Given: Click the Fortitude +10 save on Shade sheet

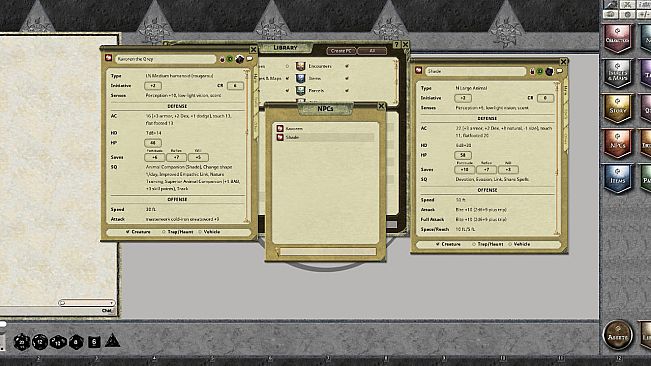Looking at the screenshot, I should [x=464, y=169].
